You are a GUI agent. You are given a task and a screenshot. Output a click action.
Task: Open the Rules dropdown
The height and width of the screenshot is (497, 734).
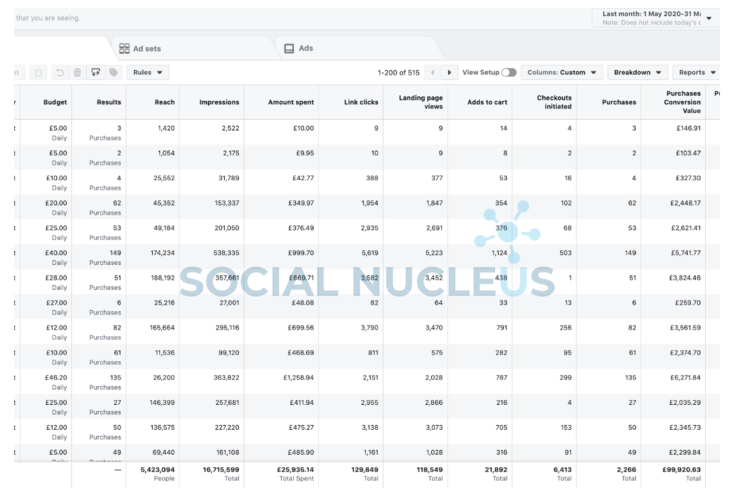pos(147,73)
